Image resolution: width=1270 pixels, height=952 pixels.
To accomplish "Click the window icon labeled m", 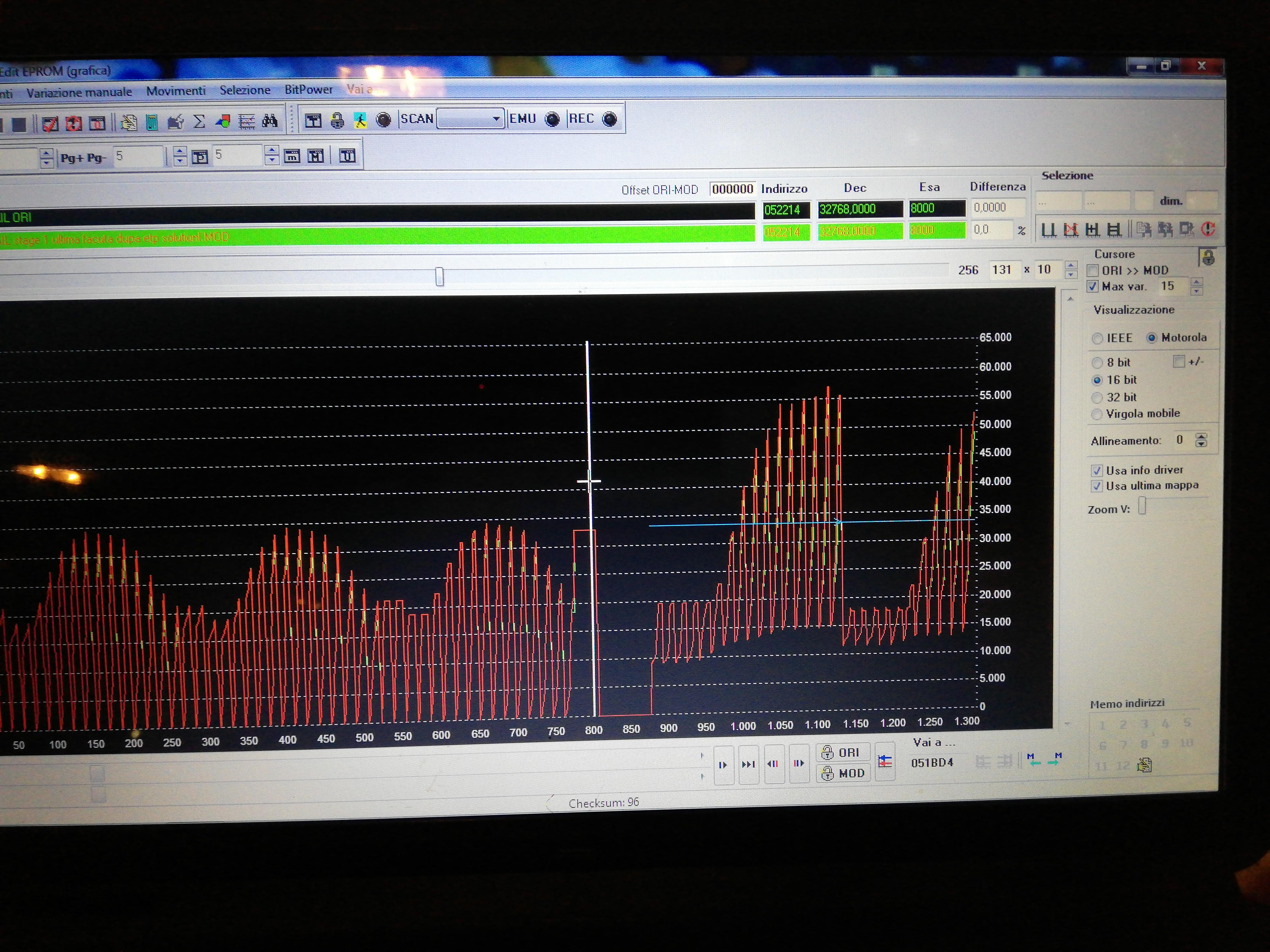I will (x=292, y=156).
